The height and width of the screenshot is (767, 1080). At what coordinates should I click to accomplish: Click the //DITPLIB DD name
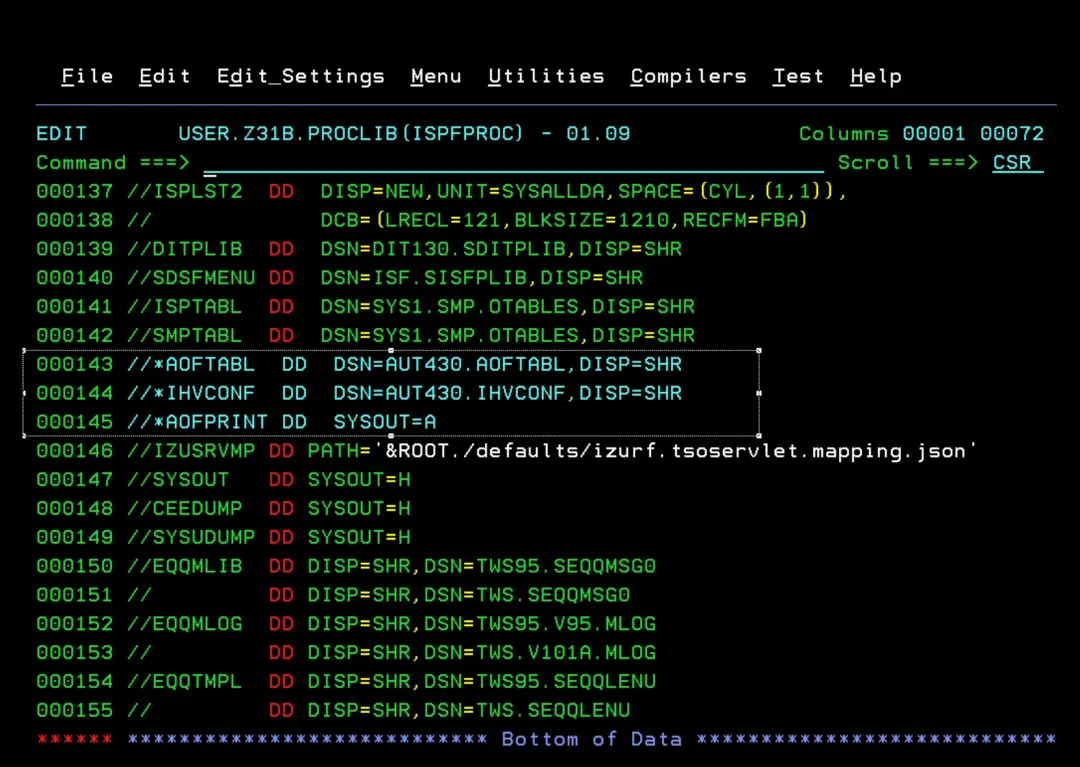[185, 249]
